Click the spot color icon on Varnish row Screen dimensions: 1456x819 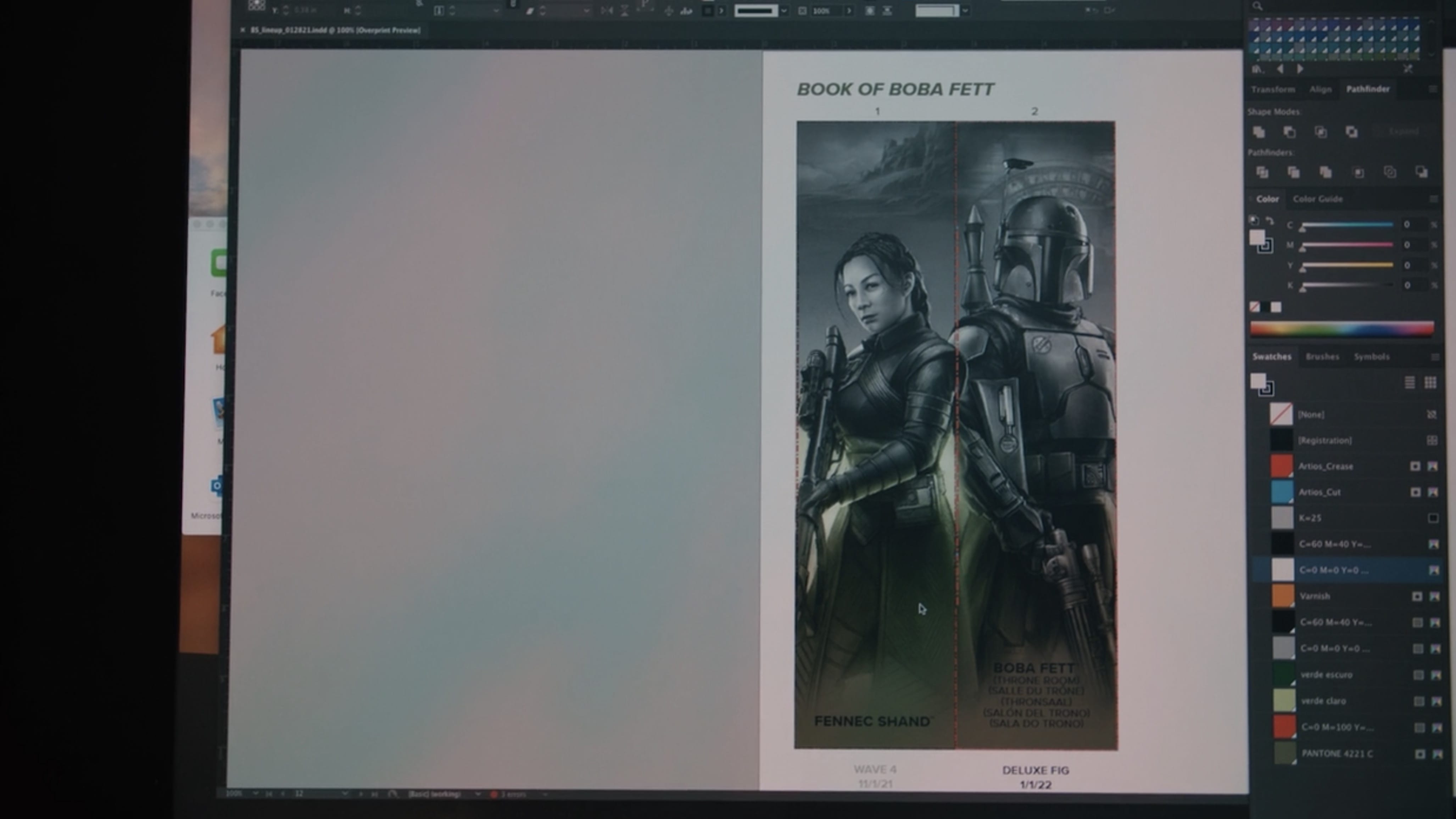tap(1416, 596)
